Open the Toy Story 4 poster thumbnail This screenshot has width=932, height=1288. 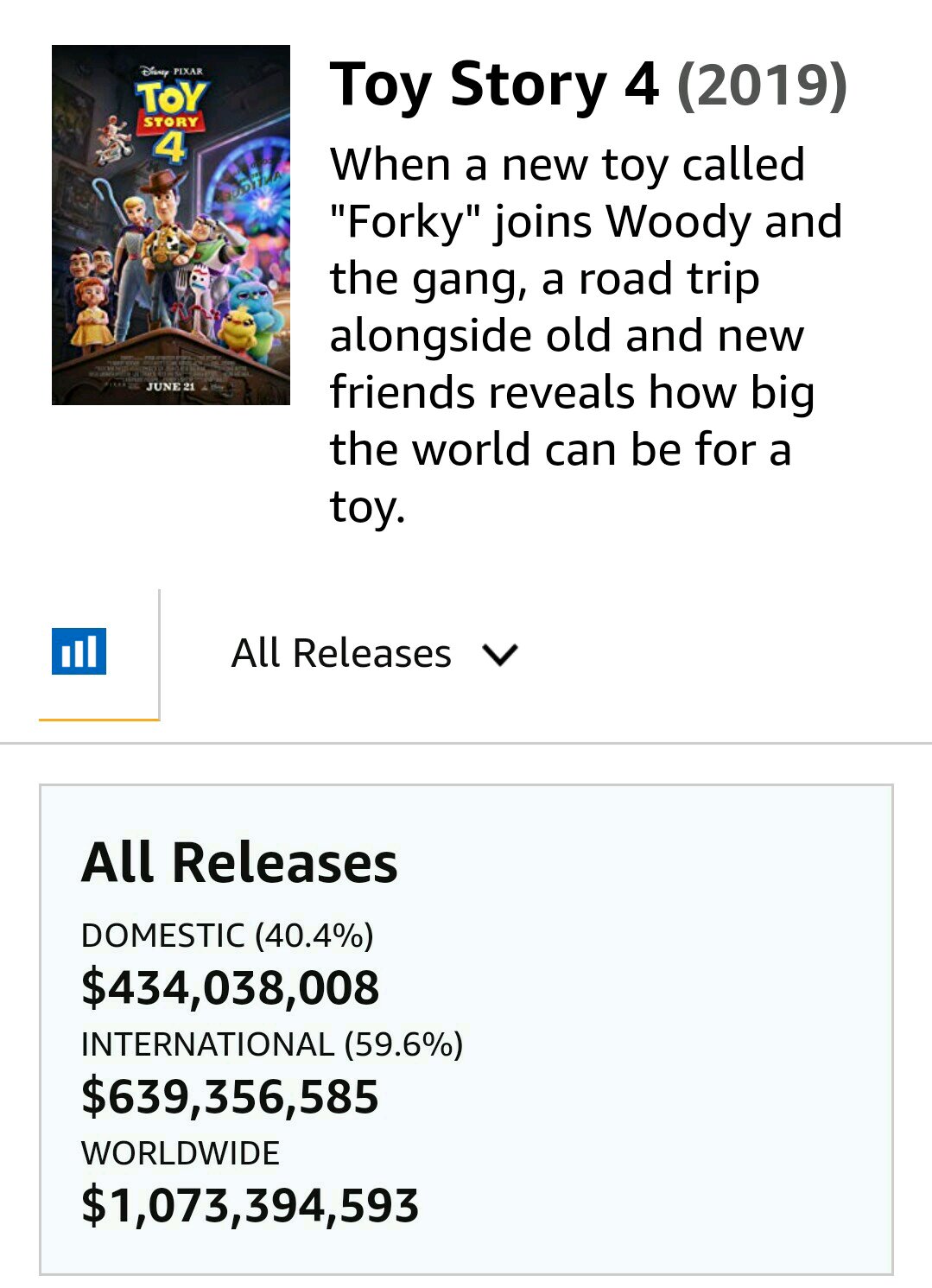click(170, 225)
